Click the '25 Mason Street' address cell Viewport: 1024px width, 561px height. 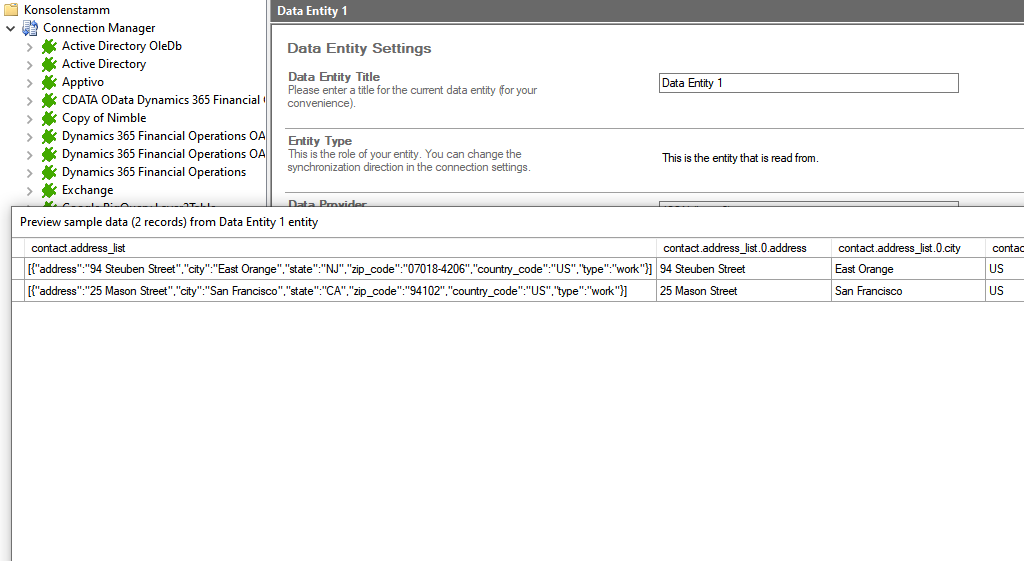(x=744, y=291)
